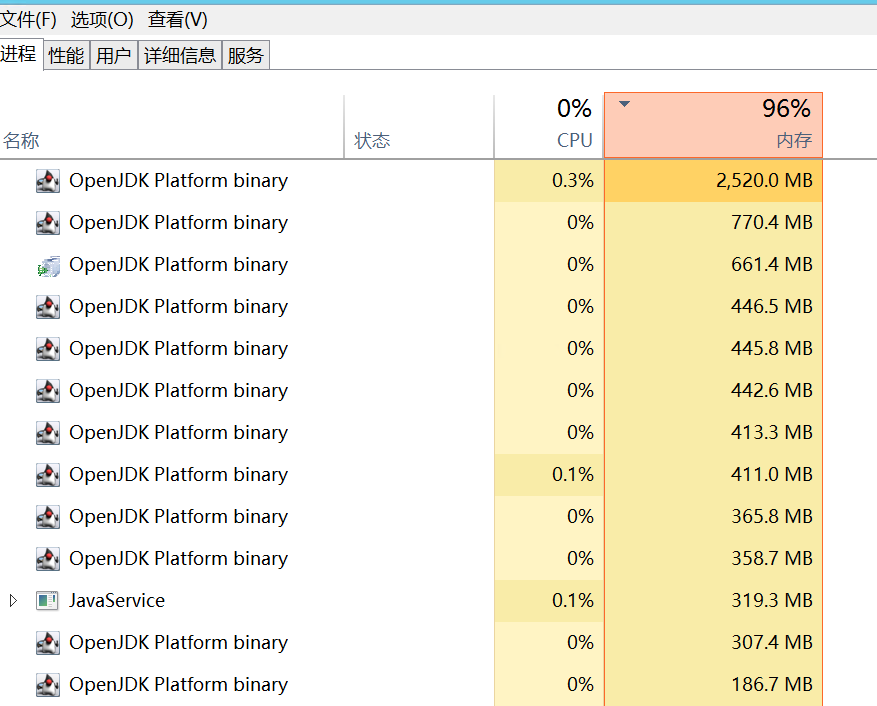Click the 0.1% CPU value for JavaService
877x706 pixels.
[573, 600]
